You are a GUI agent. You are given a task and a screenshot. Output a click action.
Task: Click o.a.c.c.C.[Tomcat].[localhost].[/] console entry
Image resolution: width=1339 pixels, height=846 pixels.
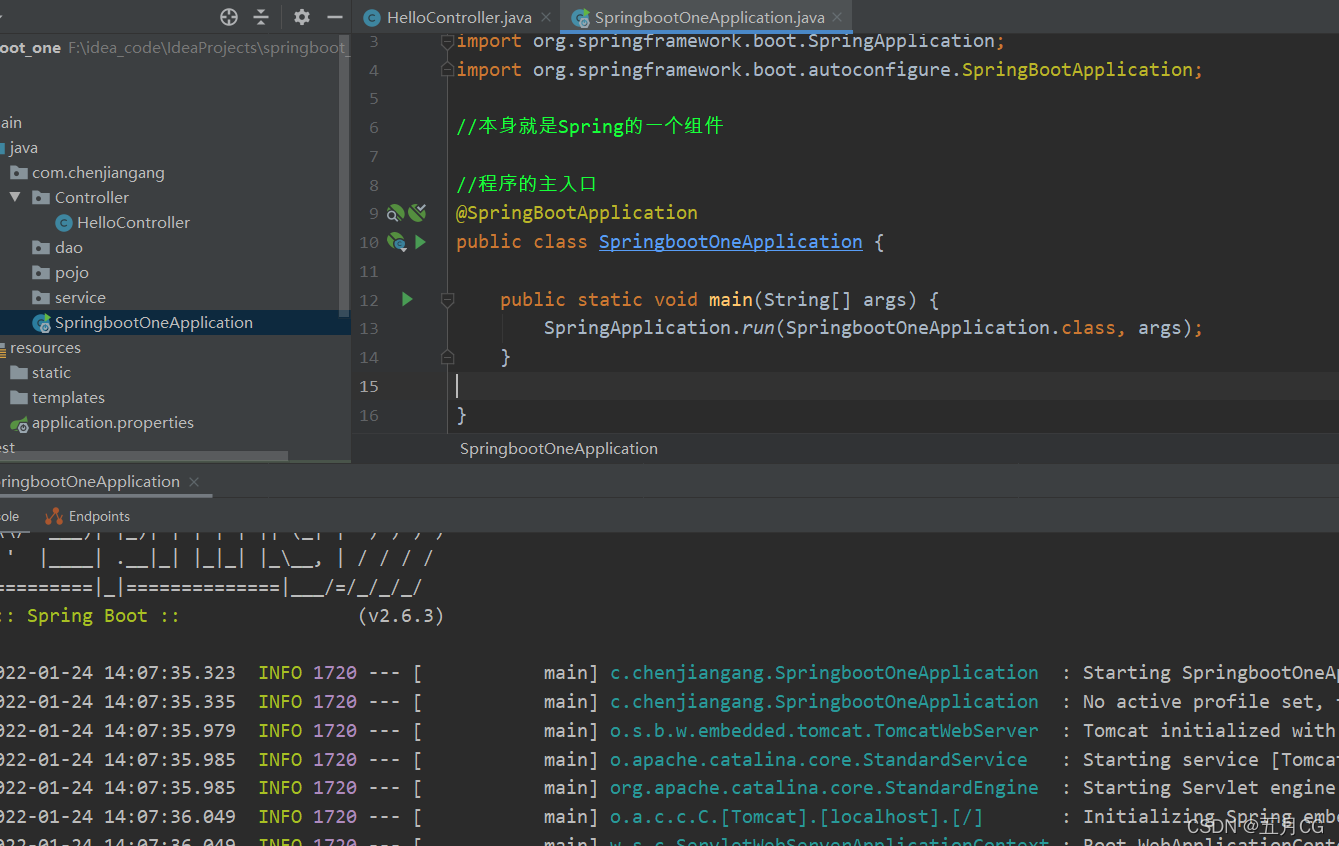797,817
